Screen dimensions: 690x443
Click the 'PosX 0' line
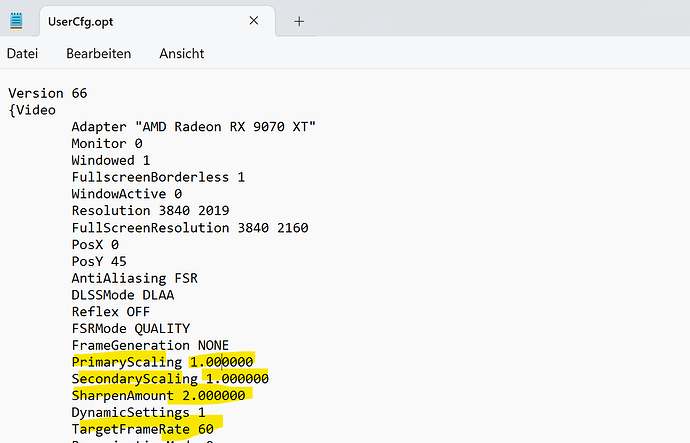[95, 244]
